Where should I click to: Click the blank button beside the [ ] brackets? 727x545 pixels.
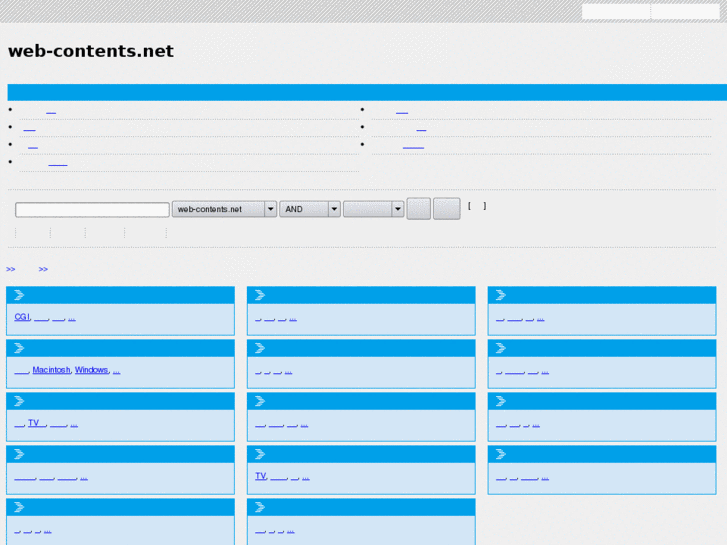(446, 209)
